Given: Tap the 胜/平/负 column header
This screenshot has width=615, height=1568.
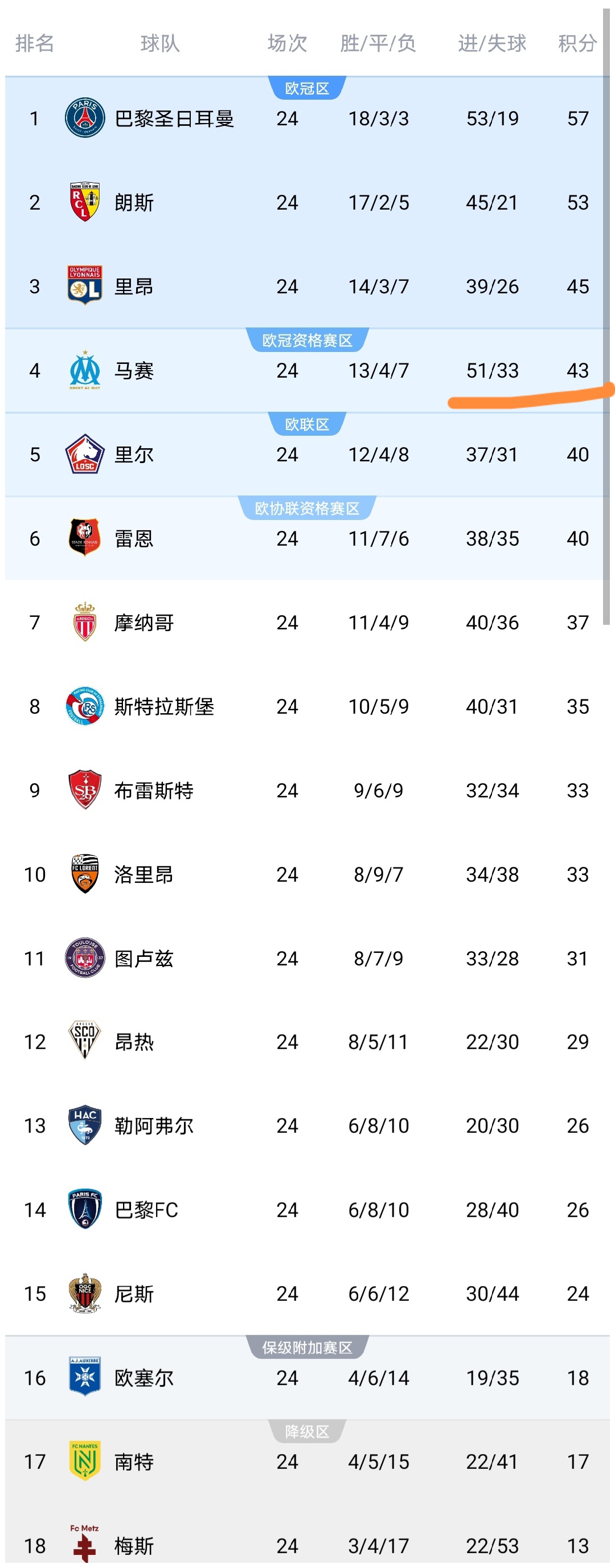Looking at the screenshot, I should click(378, 43).
